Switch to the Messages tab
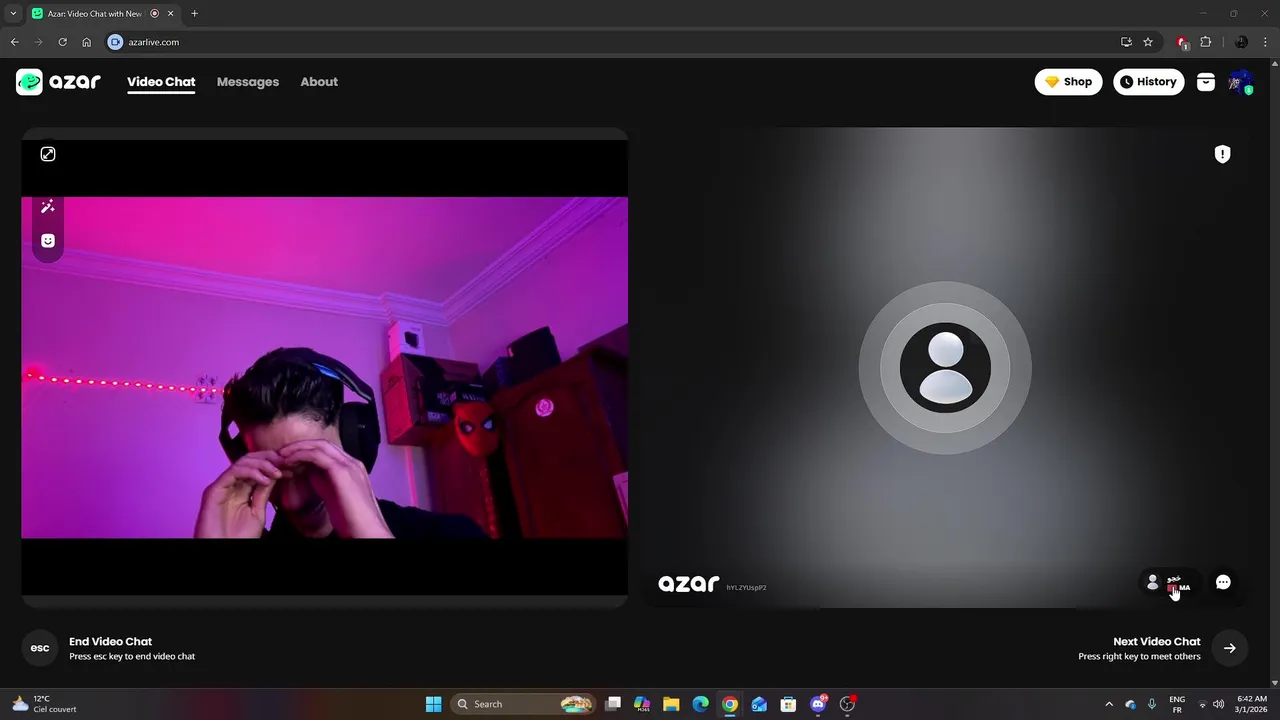1280x720 pixels. click(248, 82)
